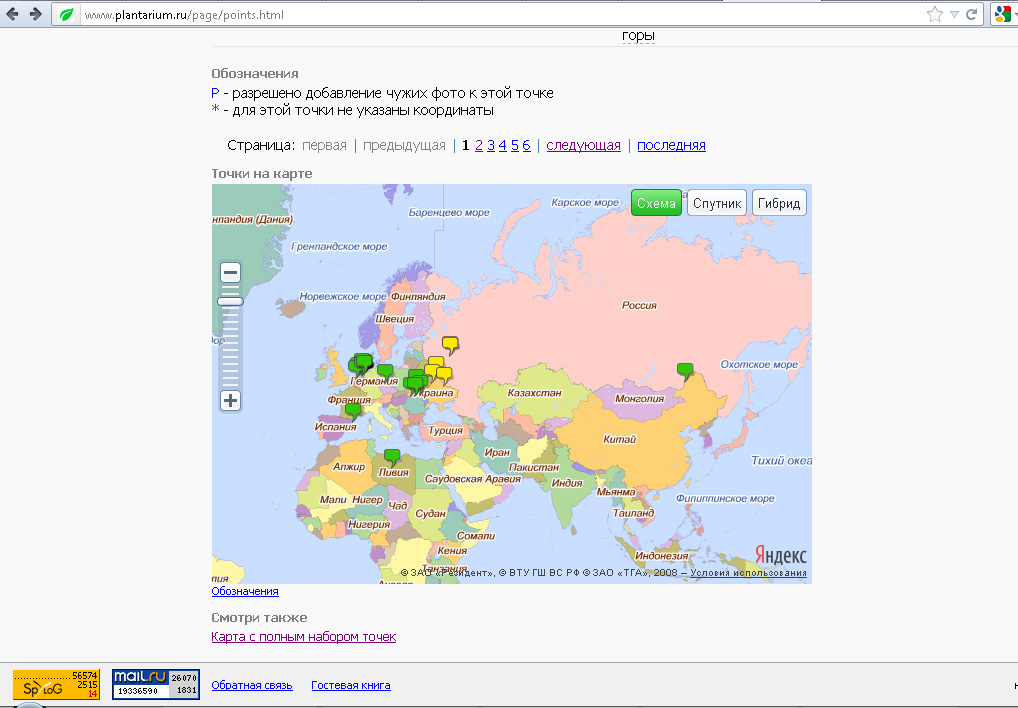Open the address bar history dropdown arrow

coord(954,15)
